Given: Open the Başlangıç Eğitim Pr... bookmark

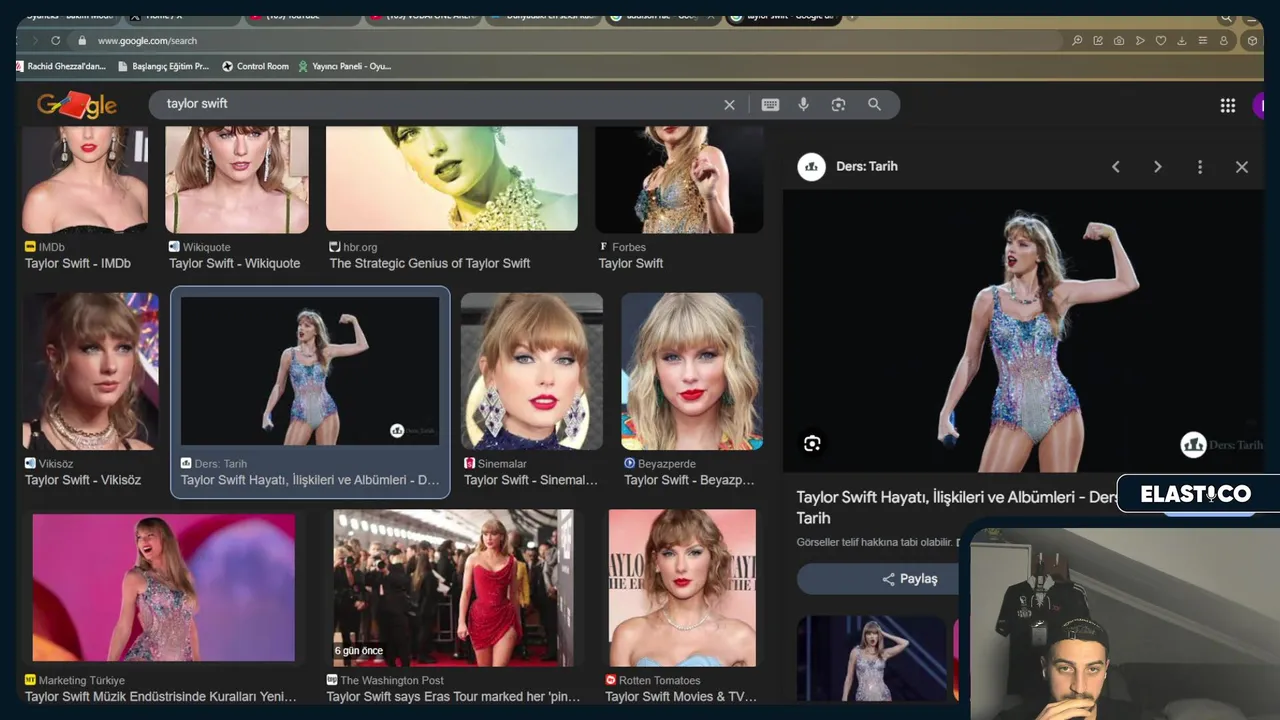Looking at the screenshot, I should point(162,66).
